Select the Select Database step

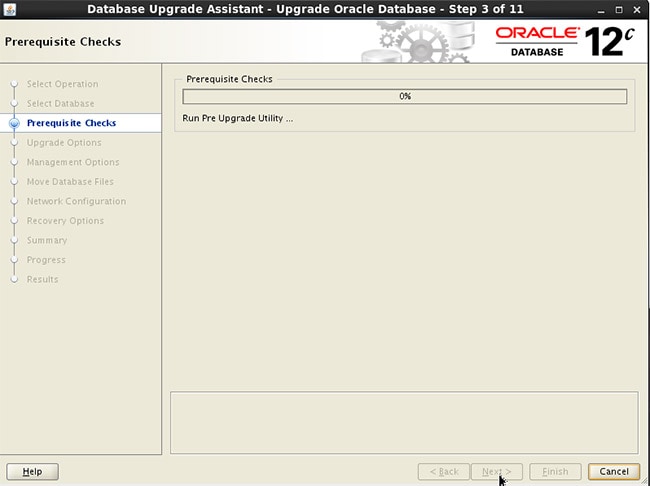pos(61,103)
